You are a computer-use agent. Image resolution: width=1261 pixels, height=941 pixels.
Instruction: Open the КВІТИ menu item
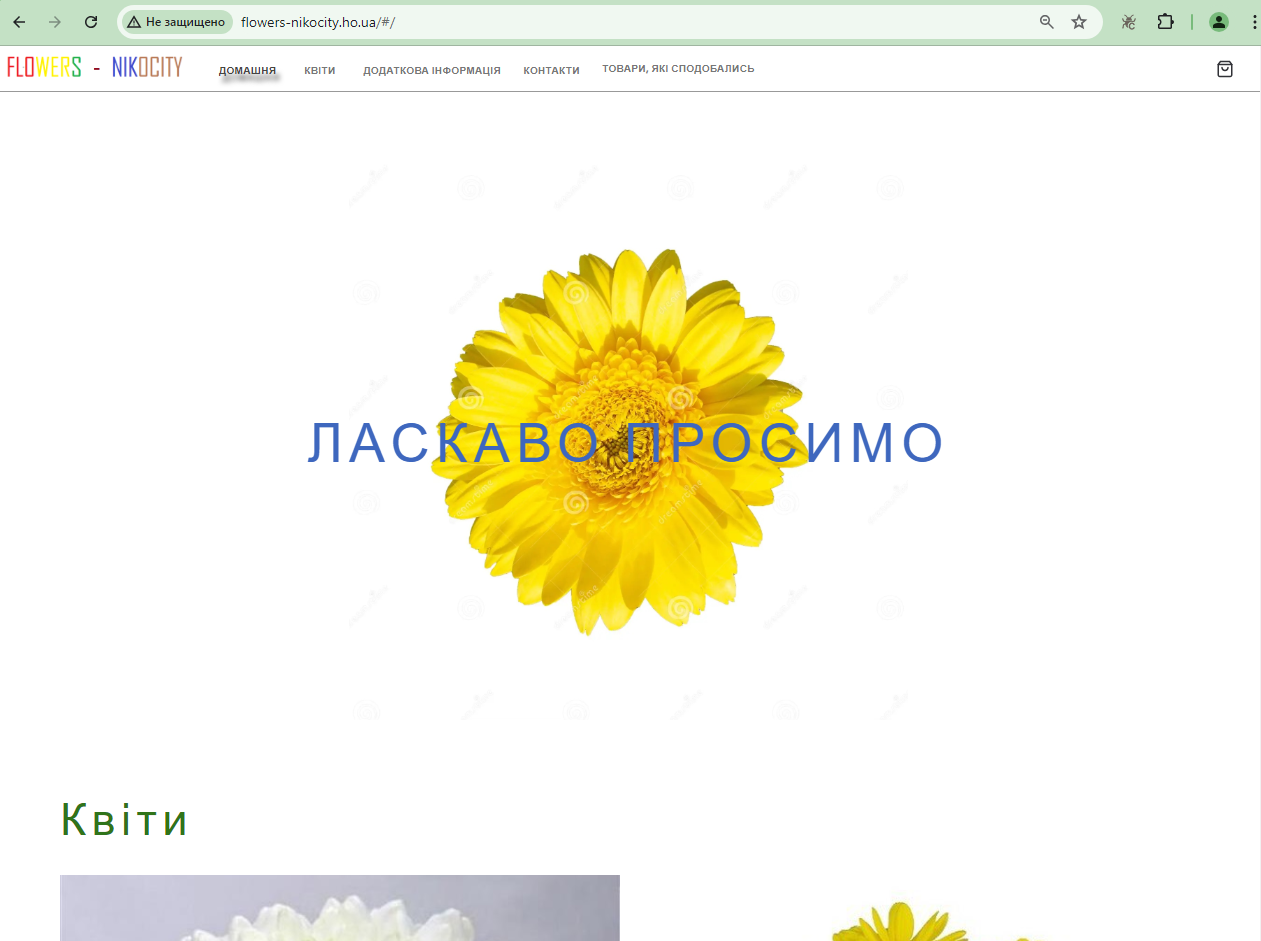tap(320, 70)
